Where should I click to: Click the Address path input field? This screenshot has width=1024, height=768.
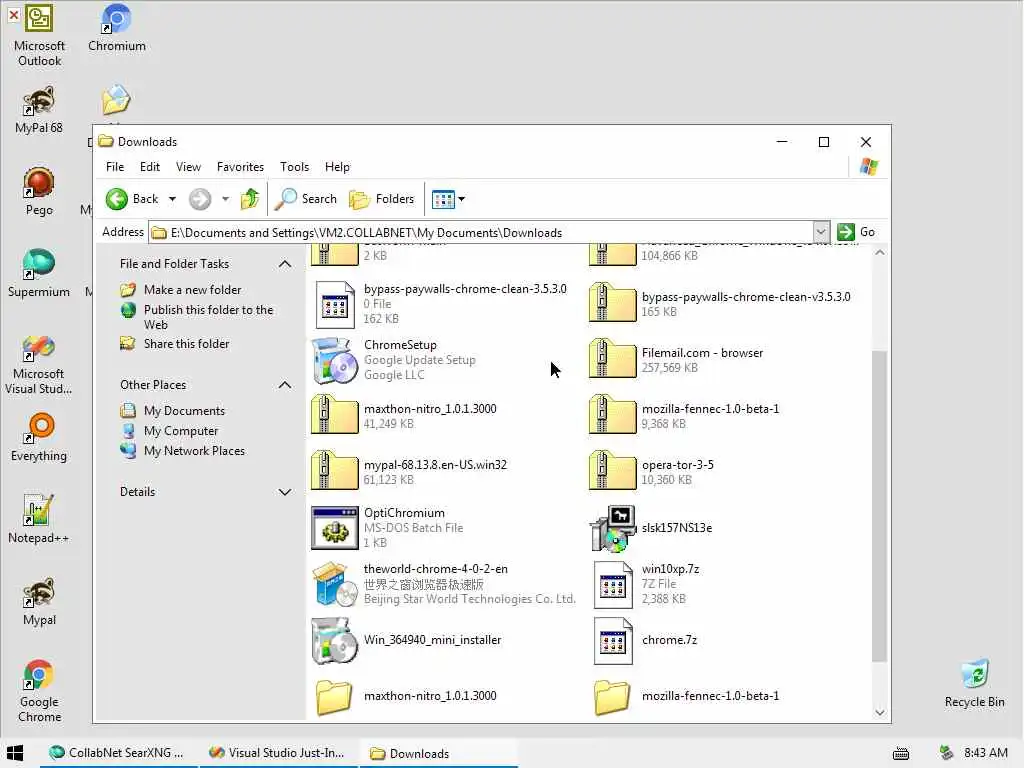tap(481, 232)
